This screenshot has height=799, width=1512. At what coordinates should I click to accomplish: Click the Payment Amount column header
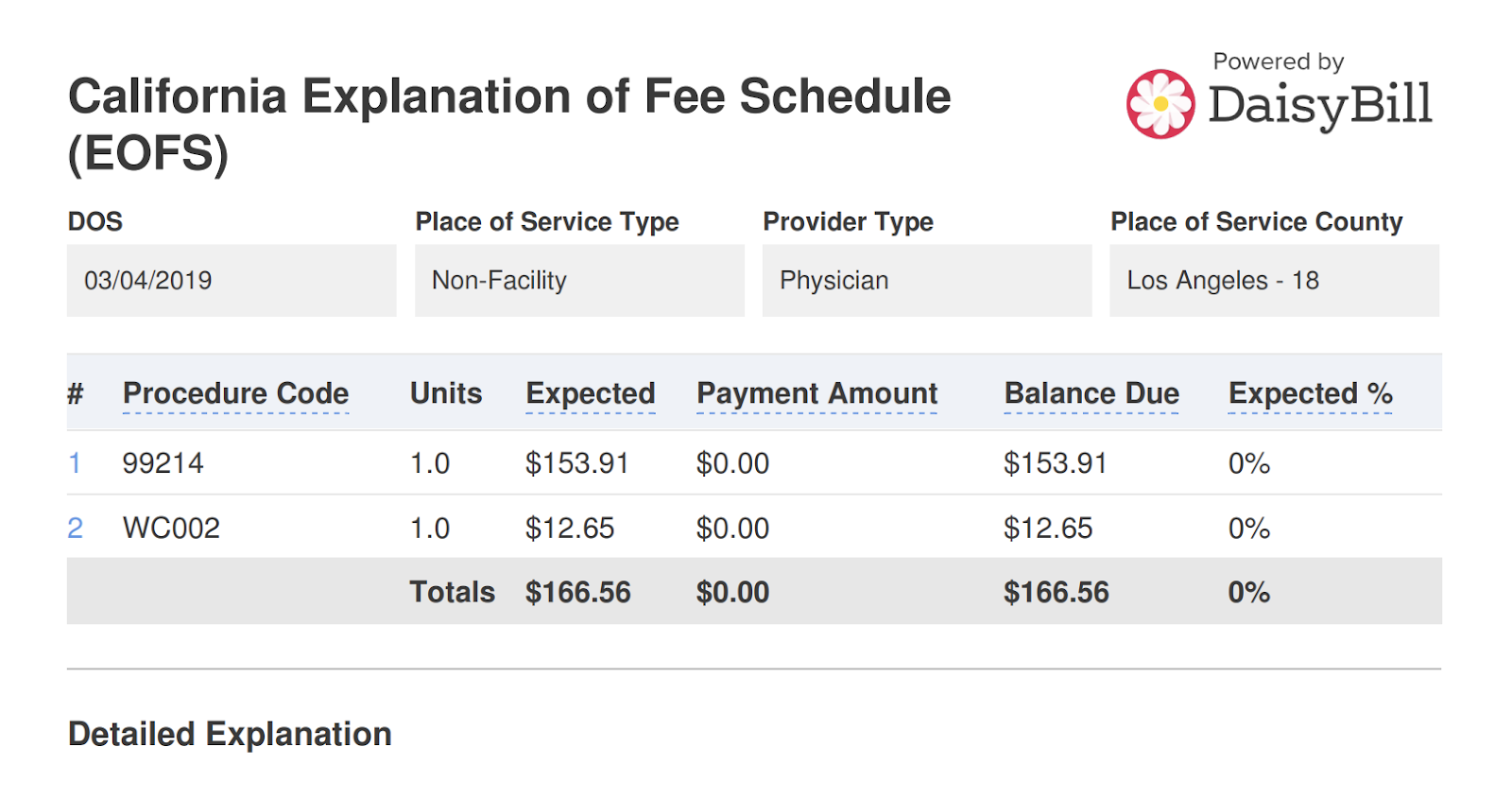click(816, 393)
